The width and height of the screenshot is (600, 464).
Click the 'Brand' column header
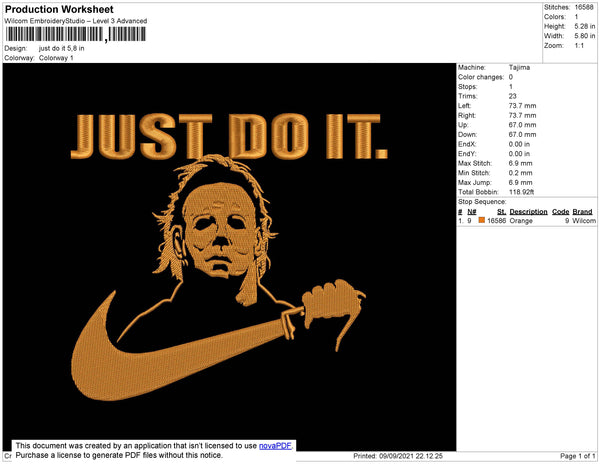[582, 212]
